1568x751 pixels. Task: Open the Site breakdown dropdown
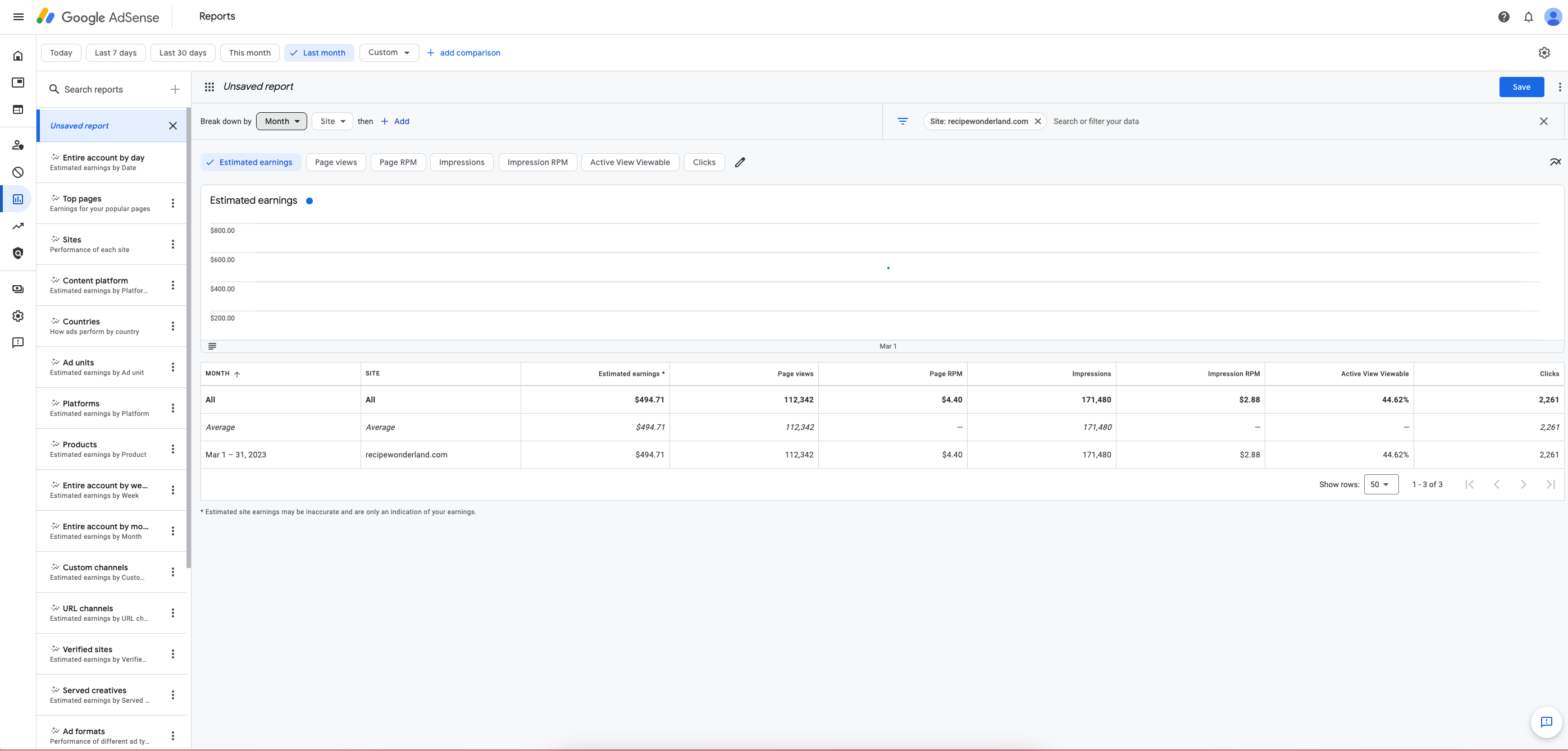pyautogui.click(x=332, y=121)
